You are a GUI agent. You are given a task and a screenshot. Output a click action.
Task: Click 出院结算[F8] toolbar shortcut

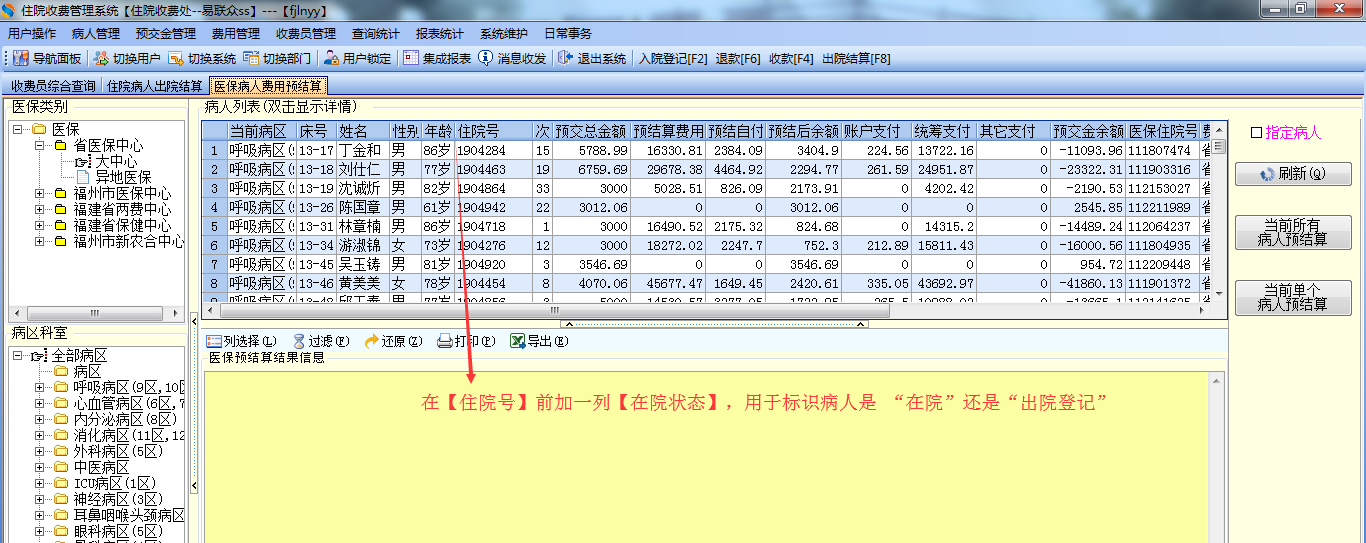[856, 59]
